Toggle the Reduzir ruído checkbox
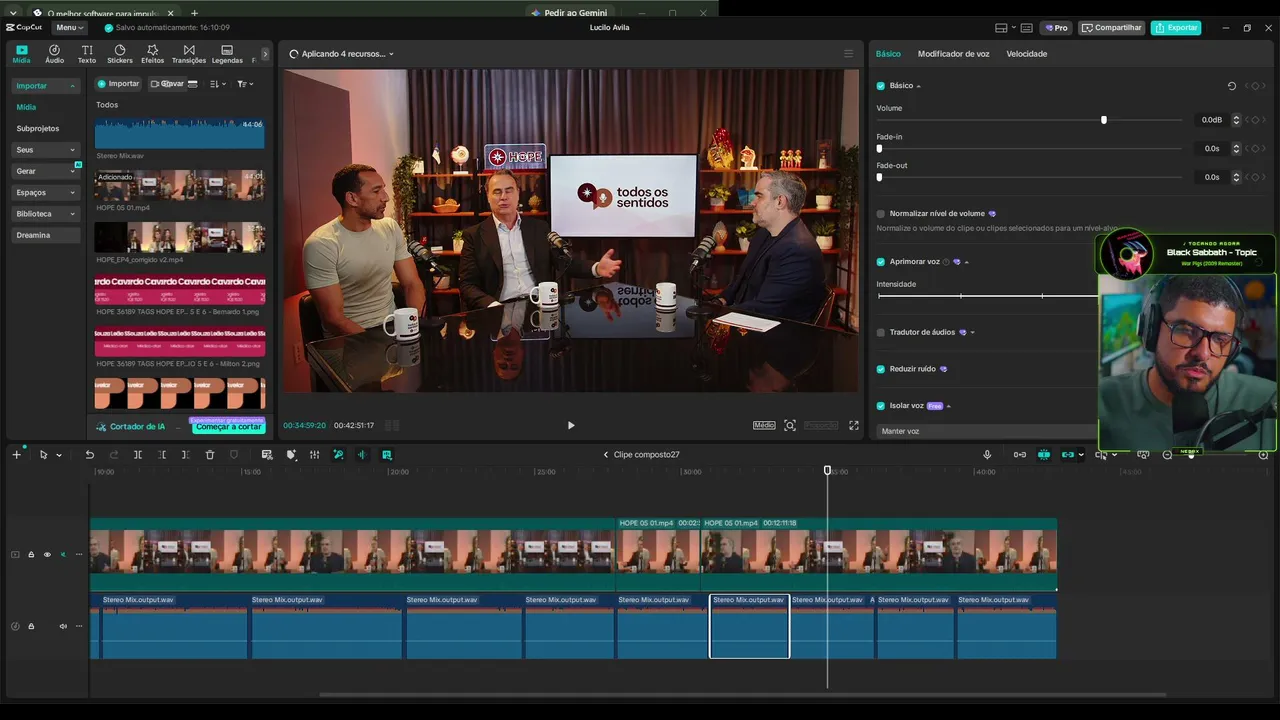The image size is (1280, 720). click(x=881, y=369)
